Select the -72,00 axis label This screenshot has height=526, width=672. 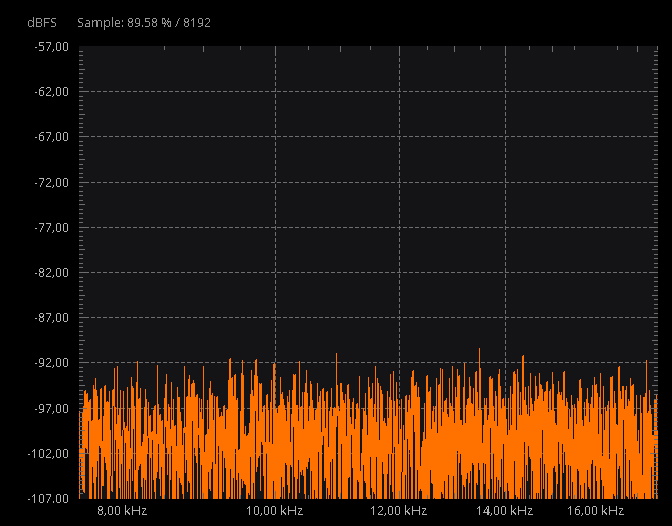48,183
